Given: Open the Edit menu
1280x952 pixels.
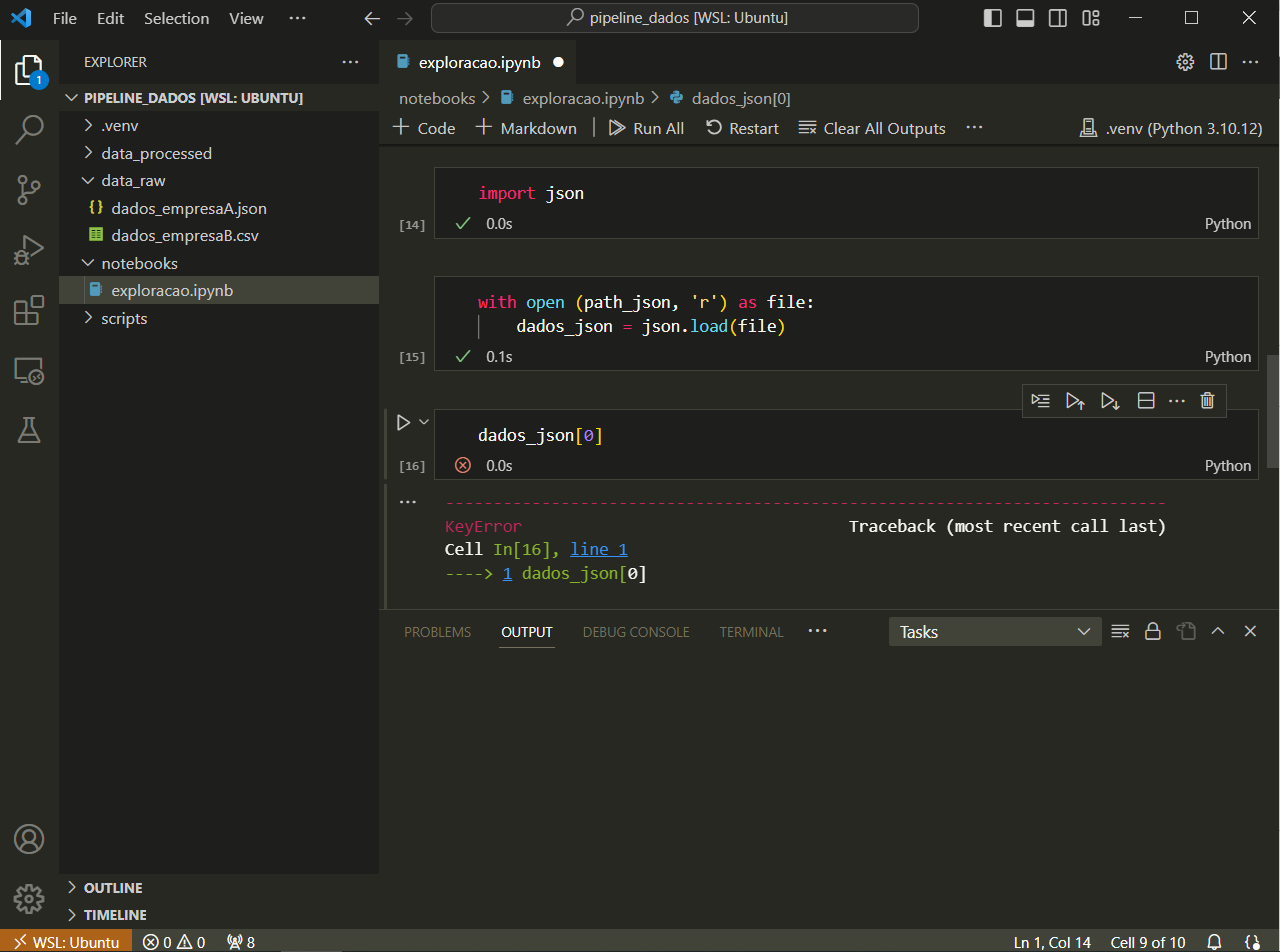Looking at the screenshot, I should [110, 18].
